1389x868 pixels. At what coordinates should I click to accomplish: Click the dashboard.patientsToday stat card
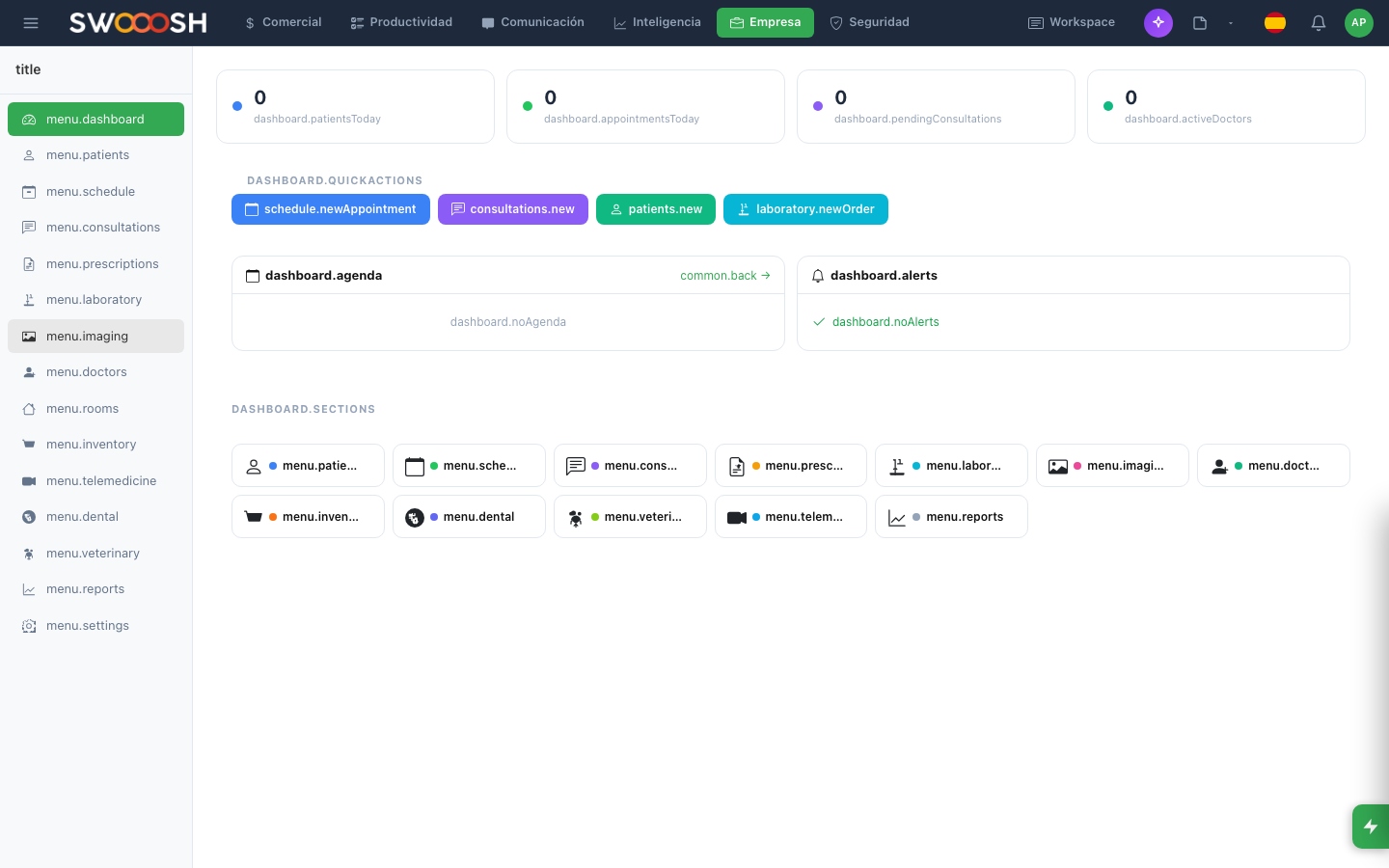[355, 107]
